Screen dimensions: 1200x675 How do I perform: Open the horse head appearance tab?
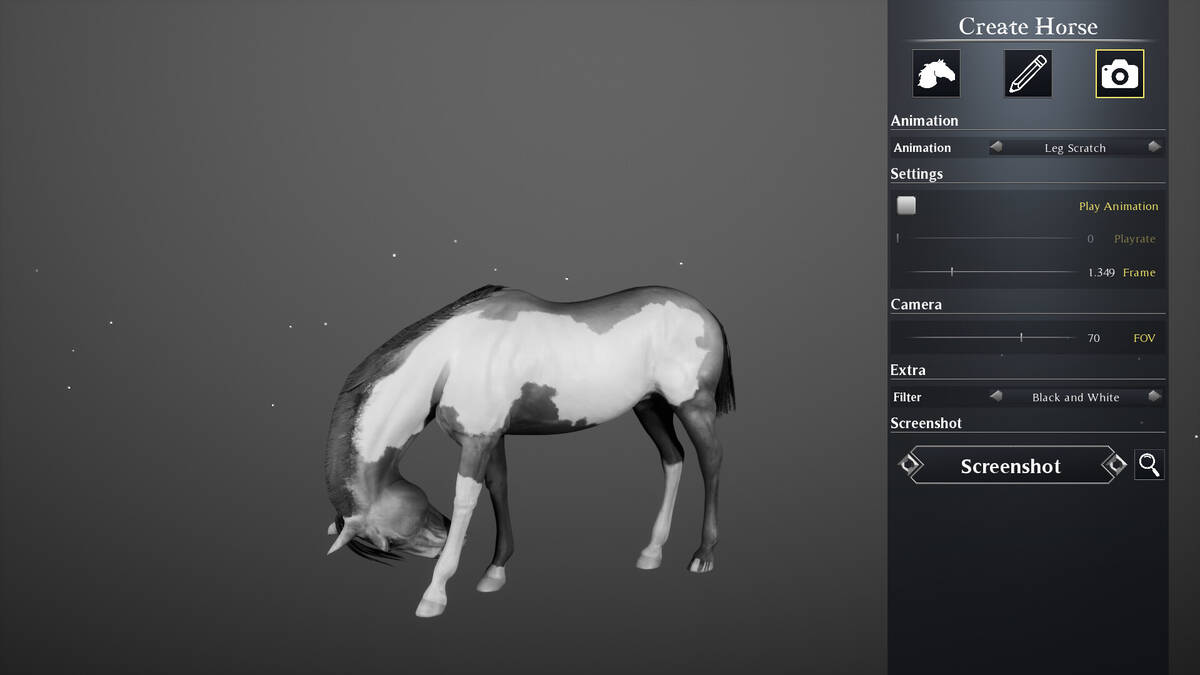click(x=936, y=74)
